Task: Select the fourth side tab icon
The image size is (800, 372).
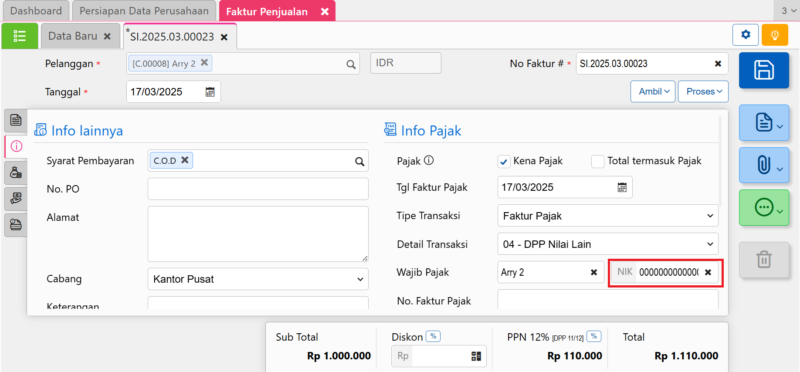Action: click(16, 199)
